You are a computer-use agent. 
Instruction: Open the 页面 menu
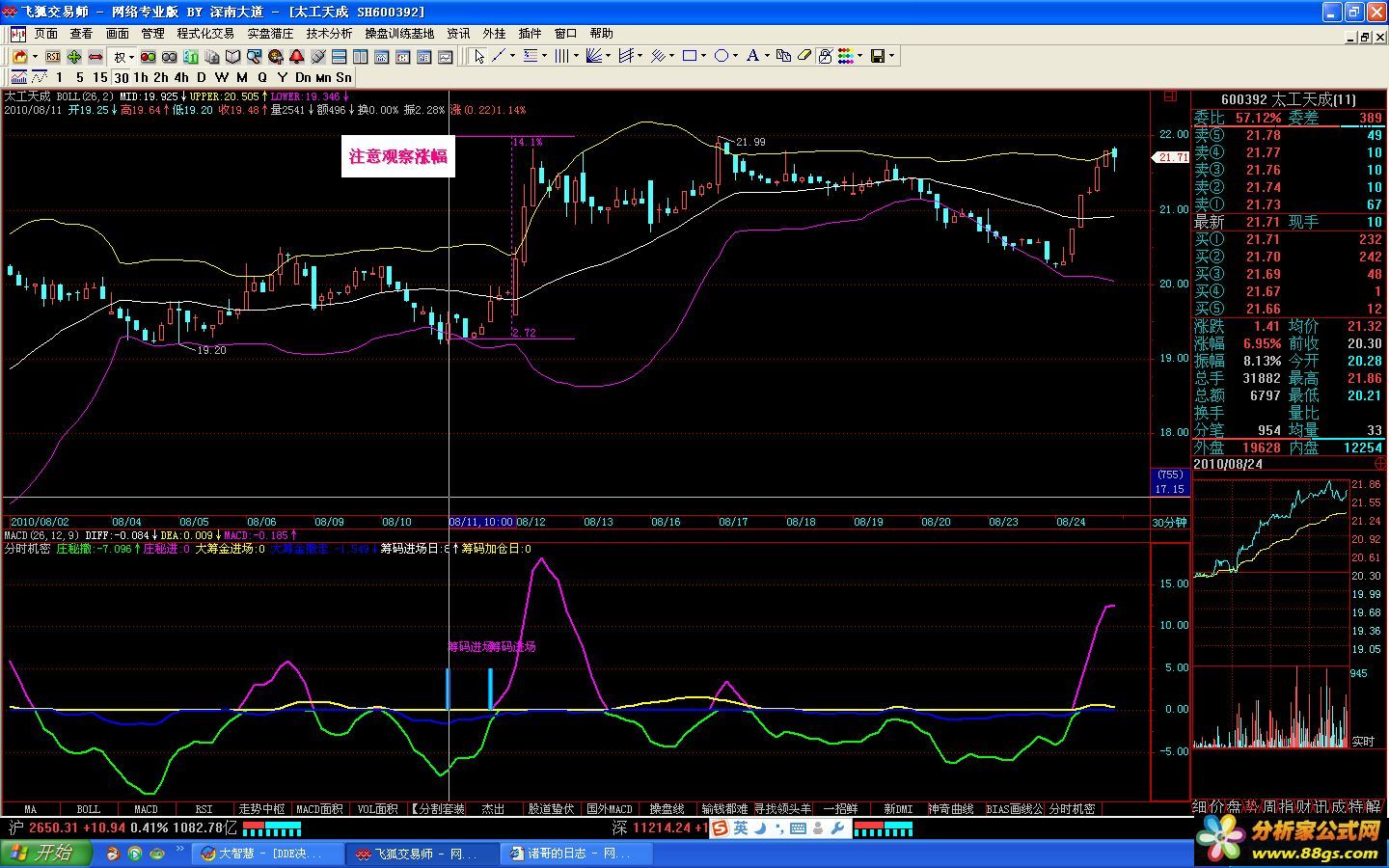(46, 34)
